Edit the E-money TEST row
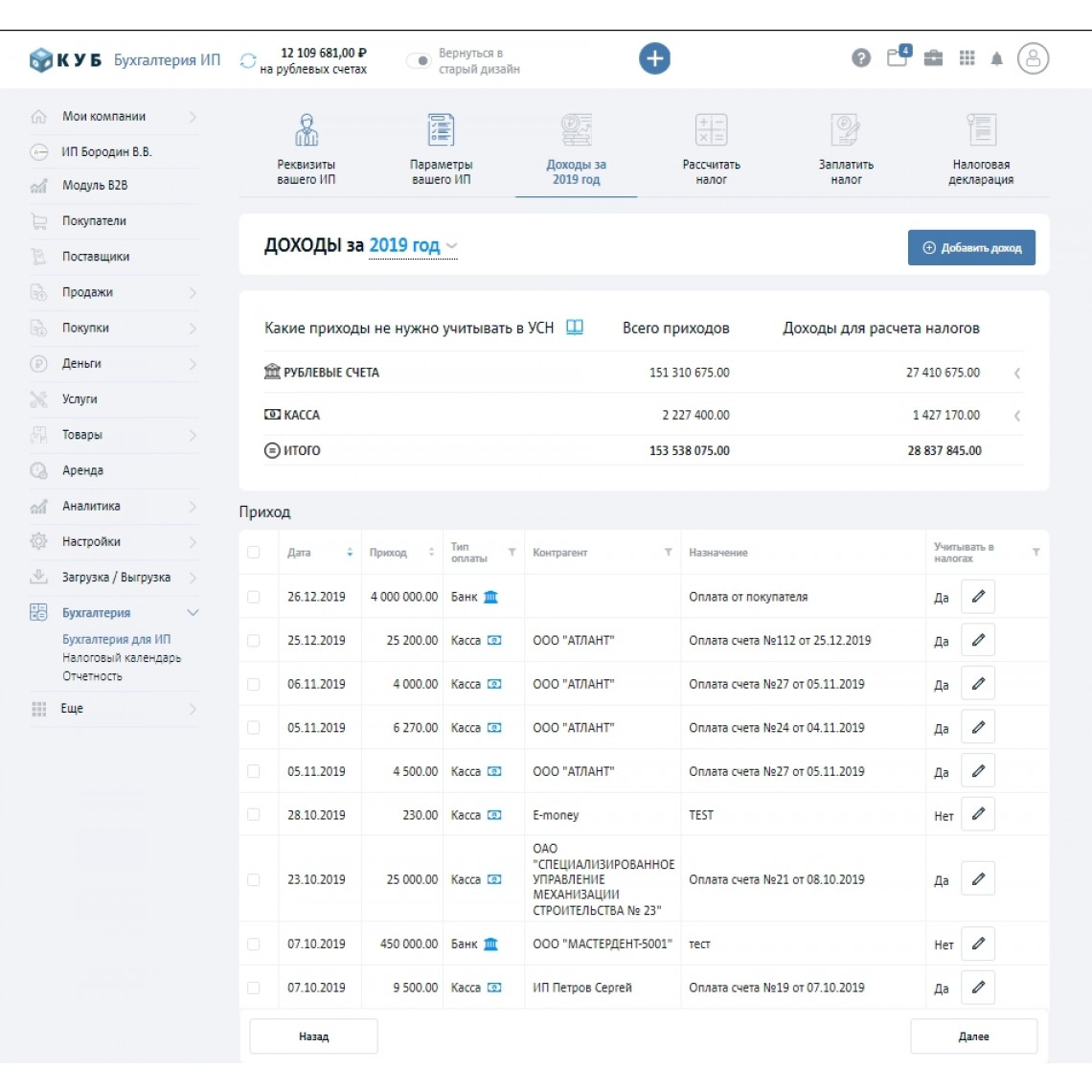 978,814
